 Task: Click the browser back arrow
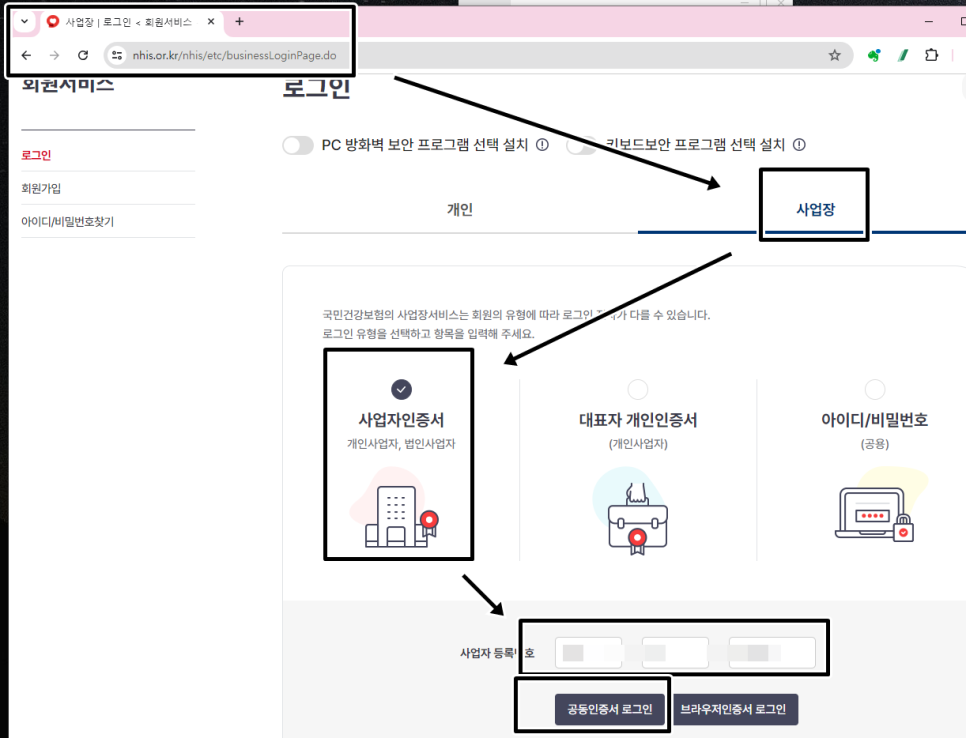(25, 55)
